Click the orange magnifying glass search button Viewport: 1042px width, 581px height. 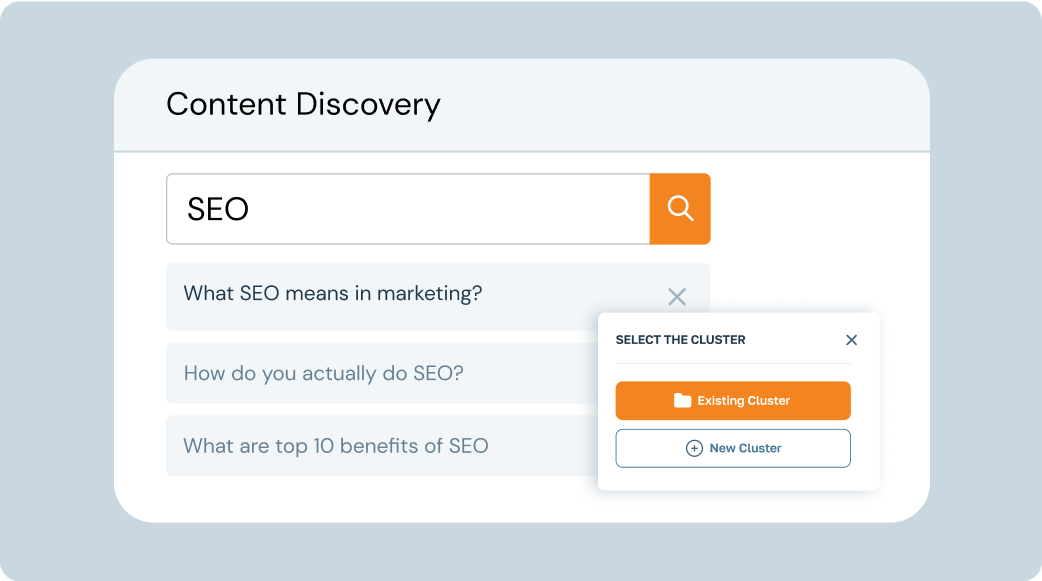[x=680, y=209]
